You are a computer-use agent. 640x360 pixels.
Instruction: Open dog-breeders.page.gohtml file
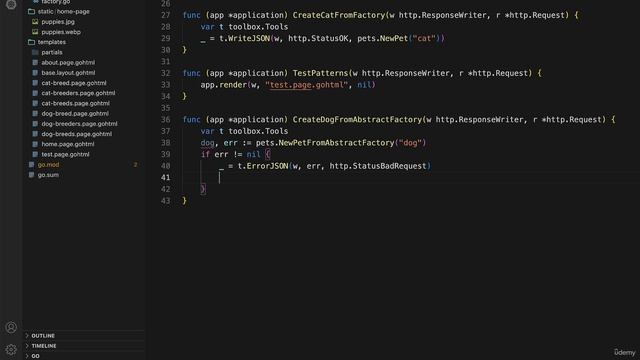pyautogui.click(x=80, y=124)
